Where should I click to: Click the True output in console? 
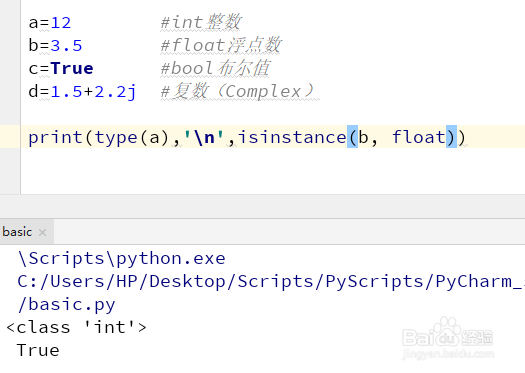pyautogui.click(x=38, y=351)
